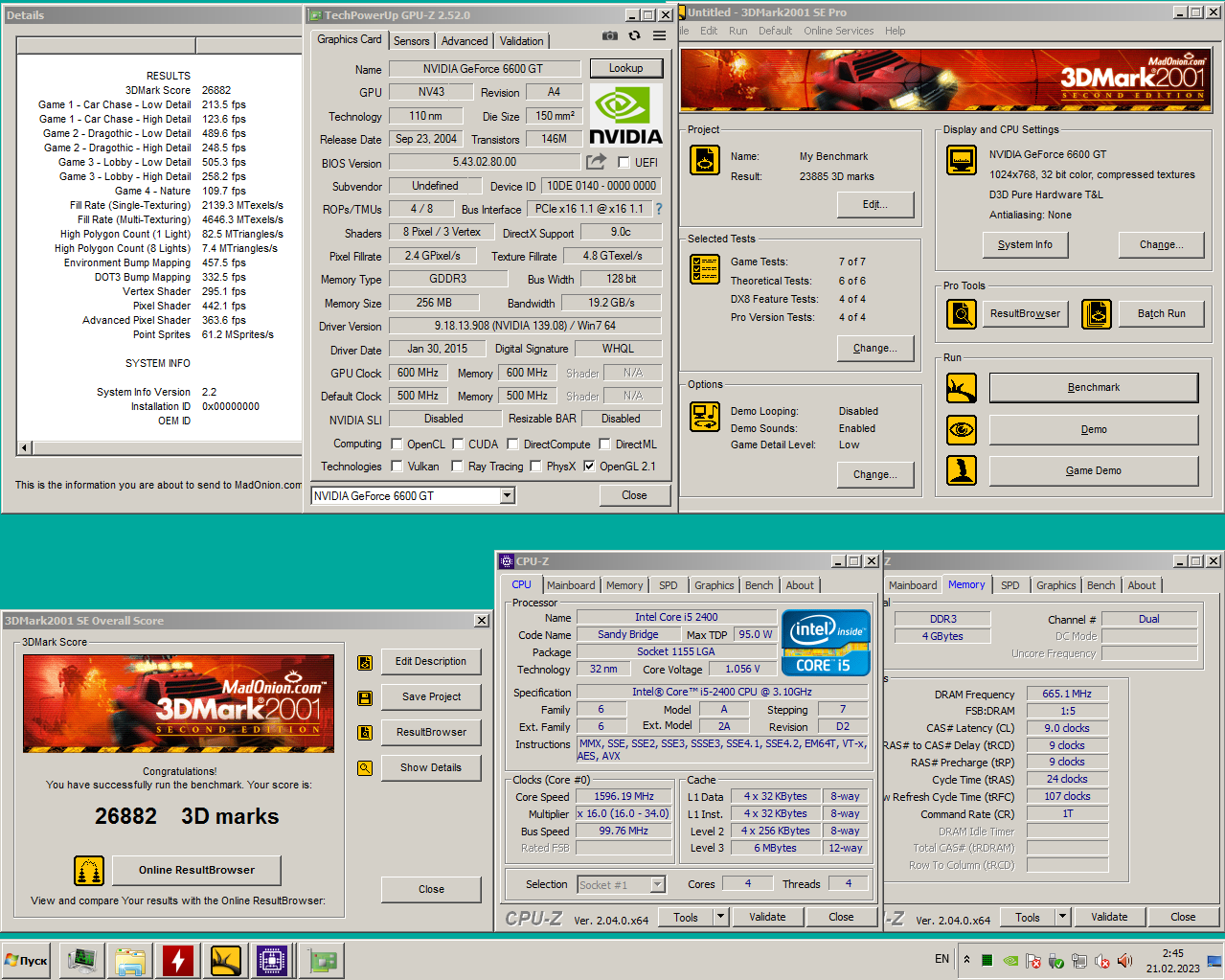Click the monitor icon in Display settings

962,160
